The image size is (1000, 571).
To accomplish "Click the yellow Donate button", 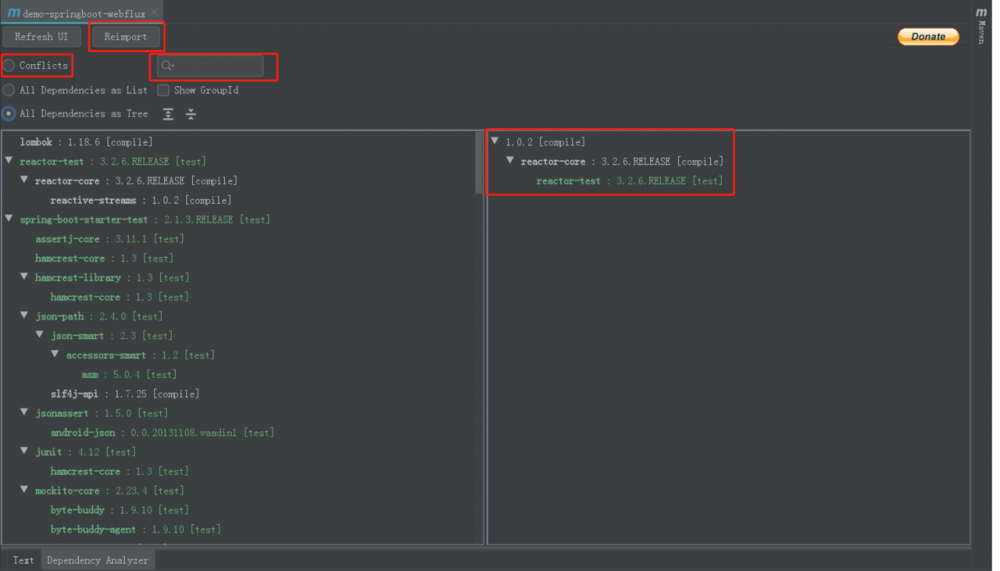I will point(928,37).
